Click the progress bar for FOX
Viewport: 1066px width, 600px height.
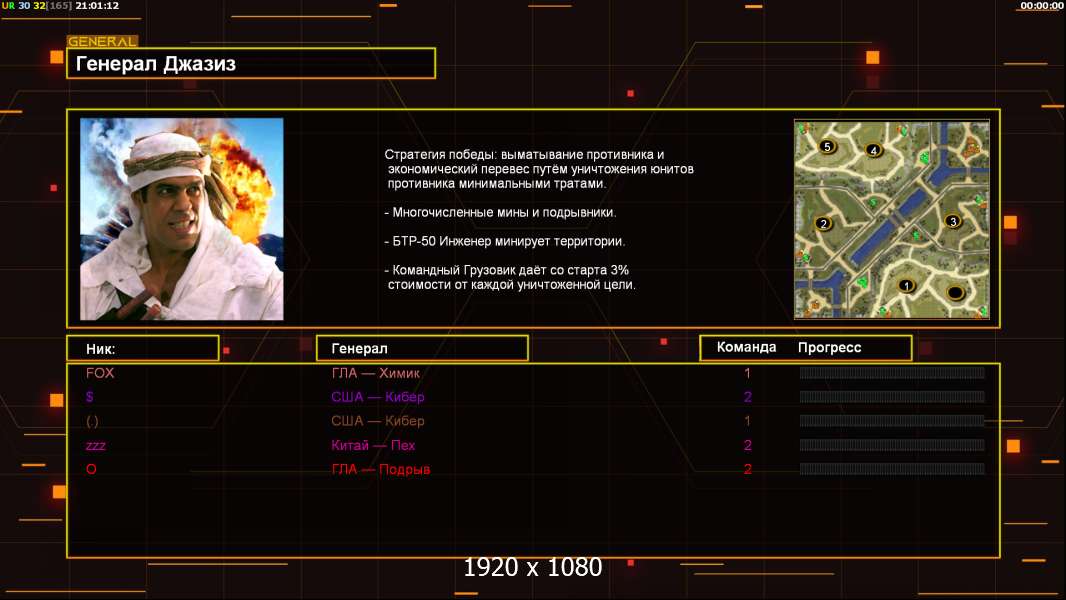892,372
